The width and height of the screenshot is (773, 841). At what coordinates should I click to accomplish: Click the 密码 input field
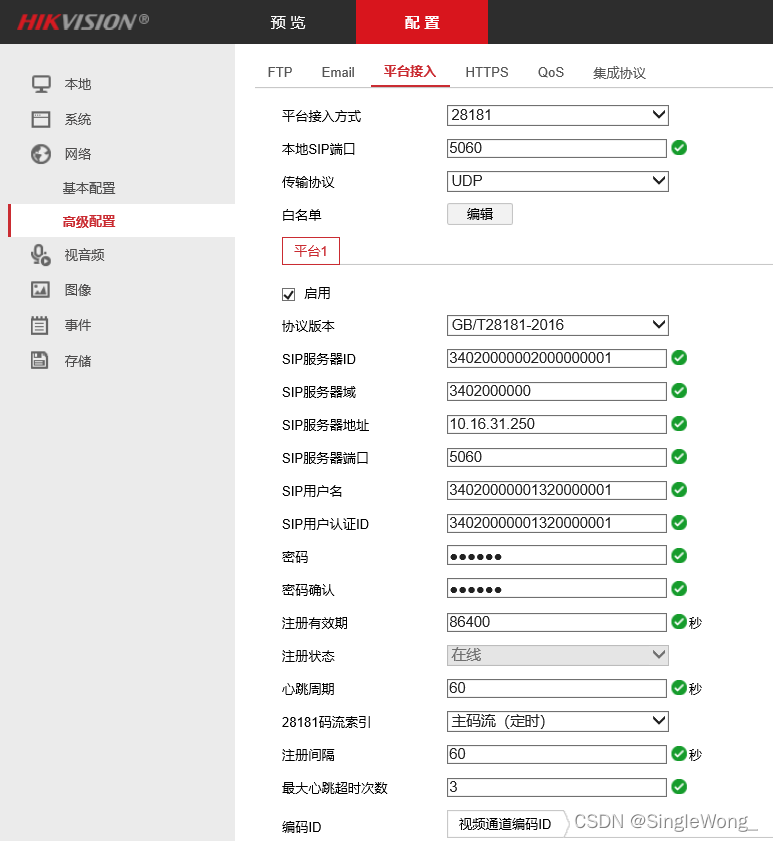click(x=556, y=556)
